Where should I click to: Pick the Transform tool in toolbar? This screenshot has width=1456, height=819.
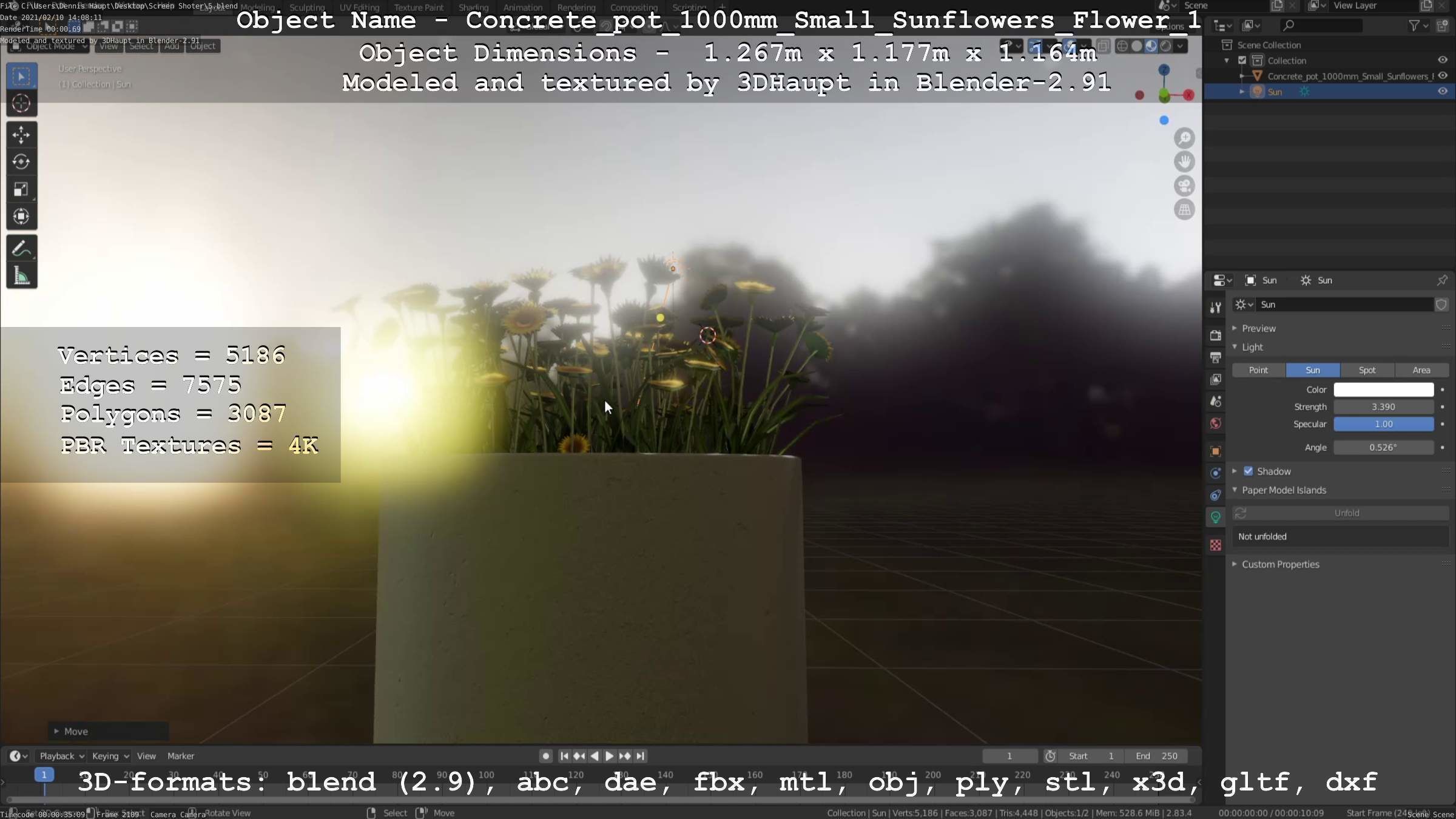(x=21, y=217)
